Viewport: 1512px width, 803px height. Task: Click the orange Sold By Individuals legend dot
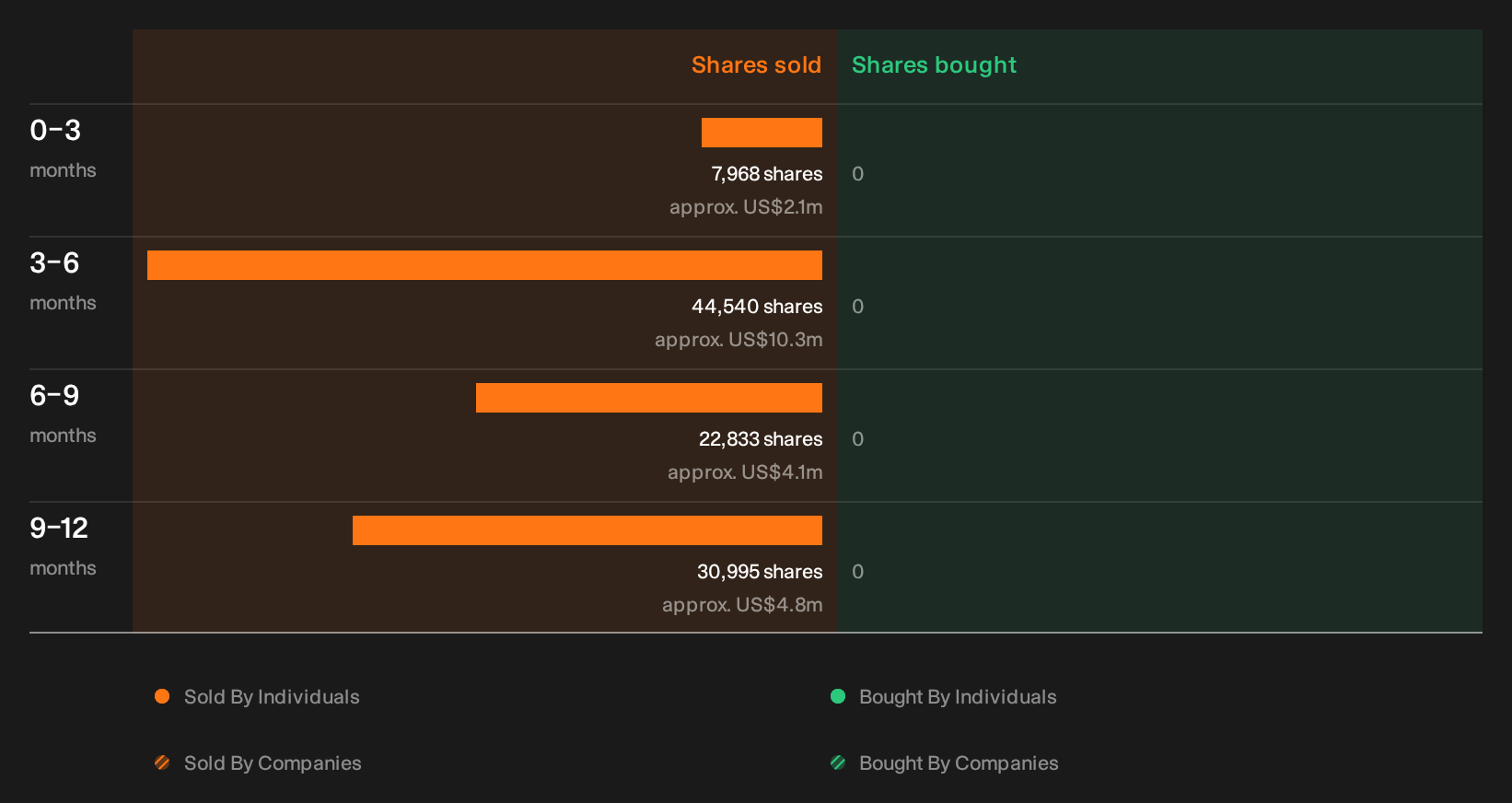pyautogui.click(x=162, y=696)
